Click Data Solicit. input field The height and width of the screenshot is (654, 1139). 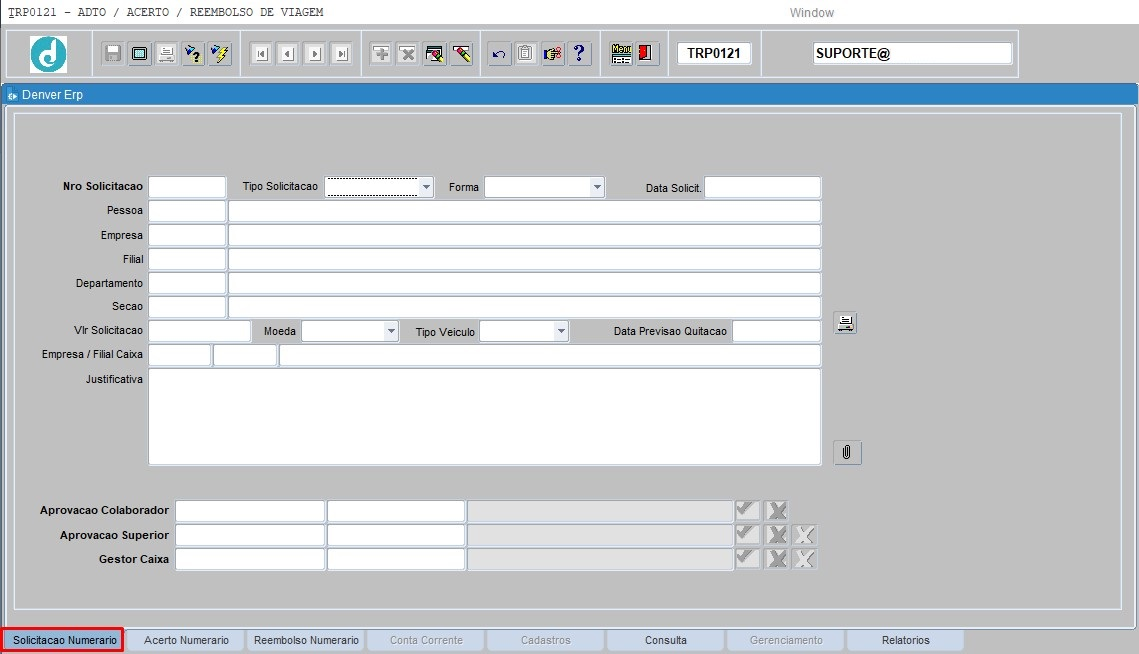[763, 187]
